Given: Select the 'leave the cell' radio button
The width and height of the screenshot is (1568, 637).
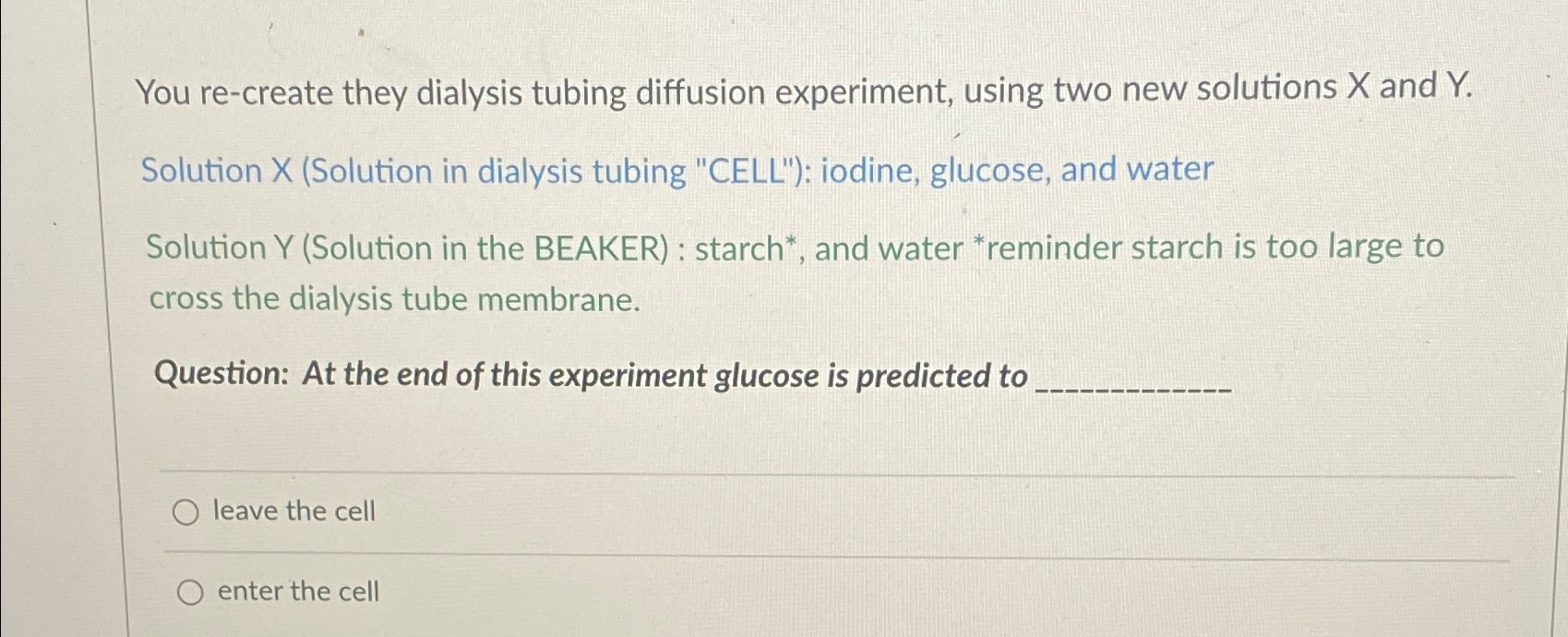Looking at the screenshot, I should pyautogui.click(x=188, y=511).
